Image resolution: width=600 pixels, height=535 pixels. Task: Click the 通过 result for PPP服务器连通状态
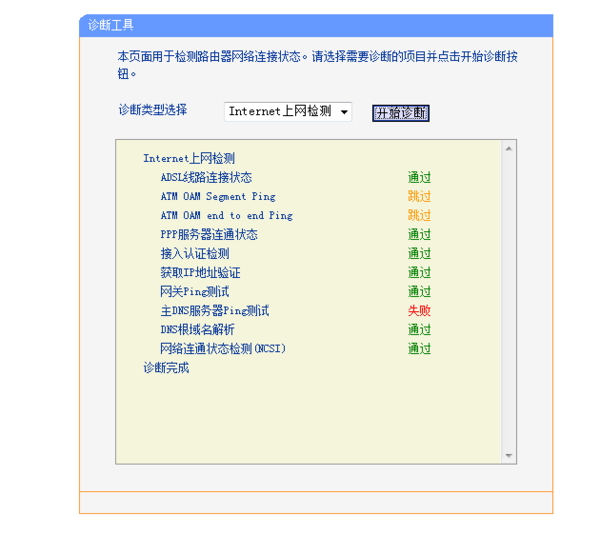click(x=419, y=234)
